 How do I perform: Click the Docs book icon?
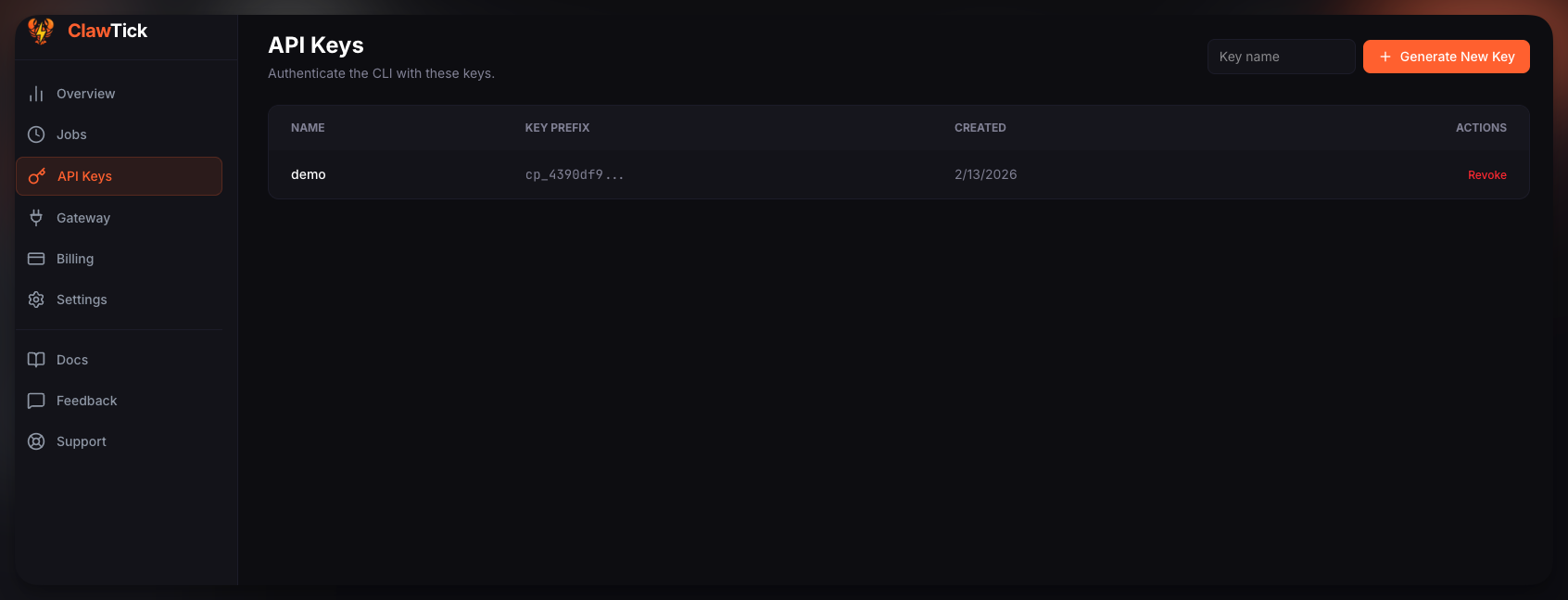(36, 360)
